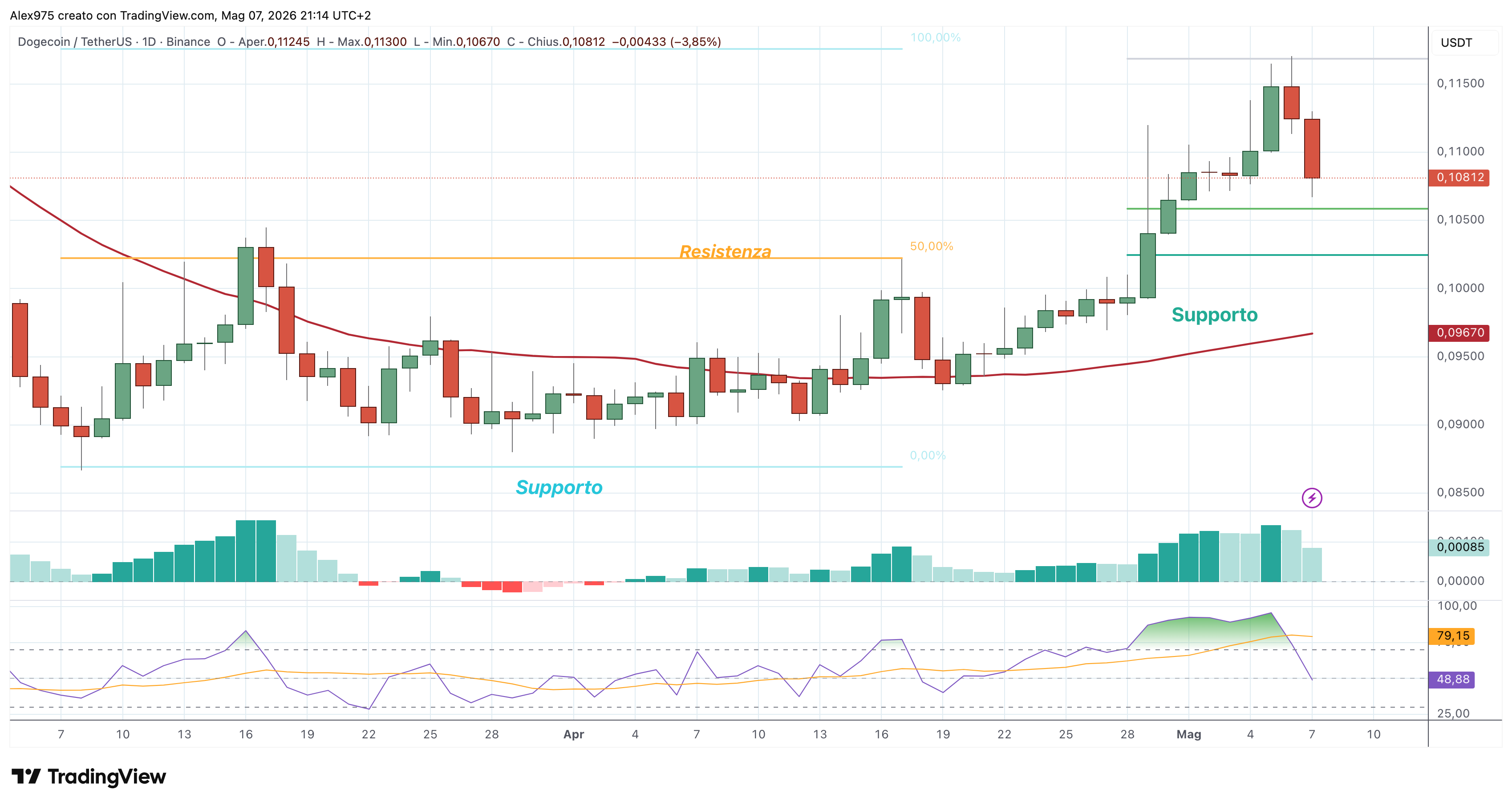Click the TradingView logo
Viewport: 1512px width, 806px height.
[89, 776]
